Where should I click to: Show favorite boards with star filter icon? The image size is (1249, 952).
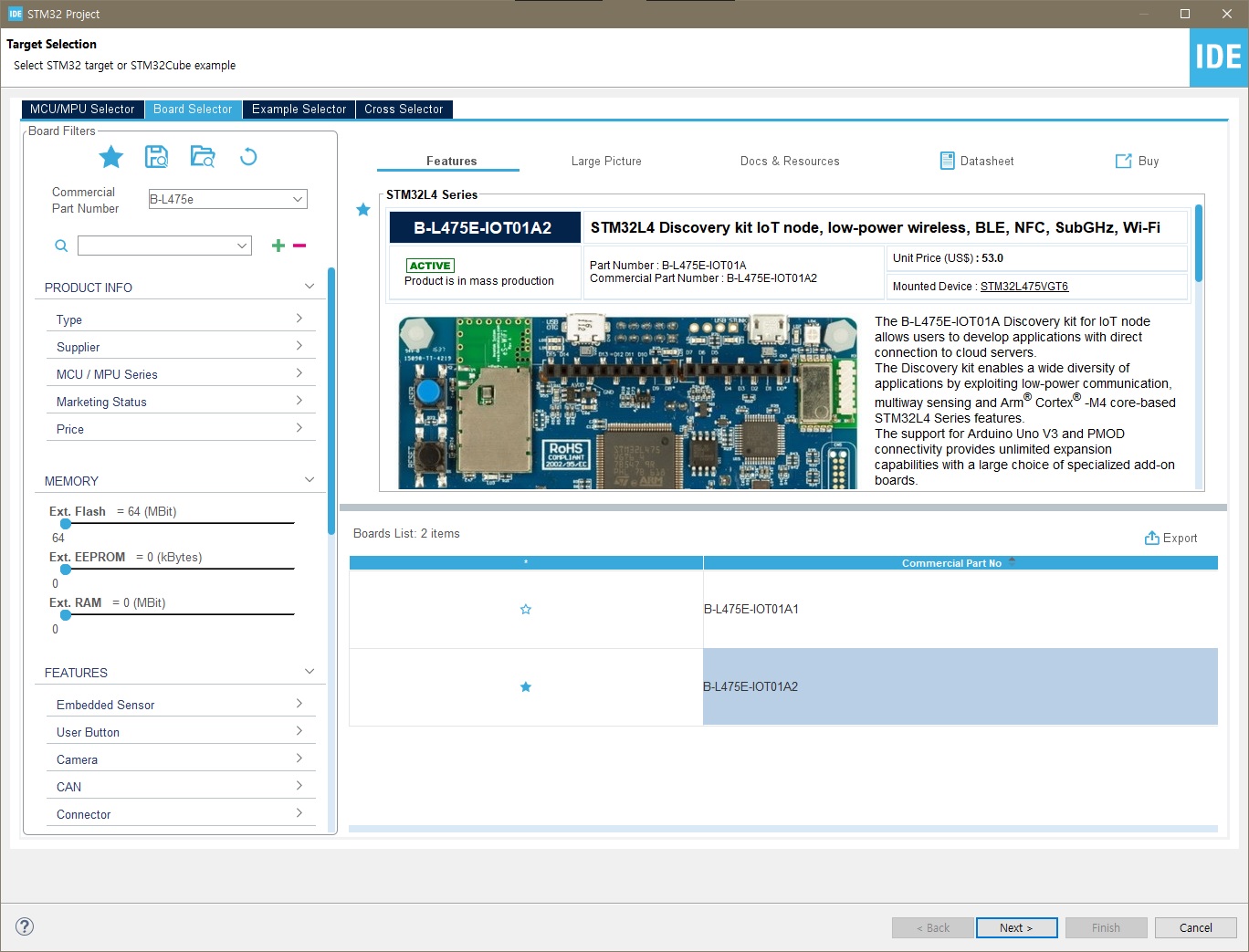[x=111, y=157]
